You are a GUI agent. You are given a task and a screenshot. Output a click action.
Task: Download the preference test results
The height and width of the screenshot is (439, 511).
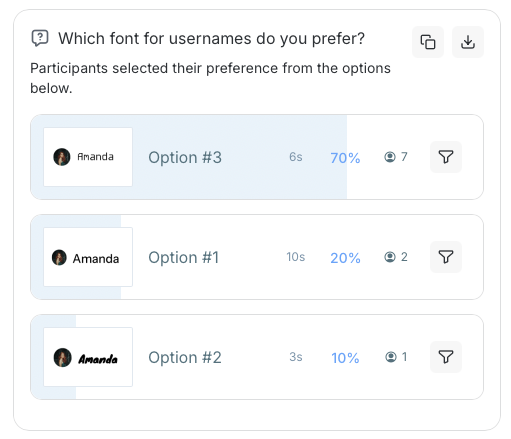pos(468,42)
